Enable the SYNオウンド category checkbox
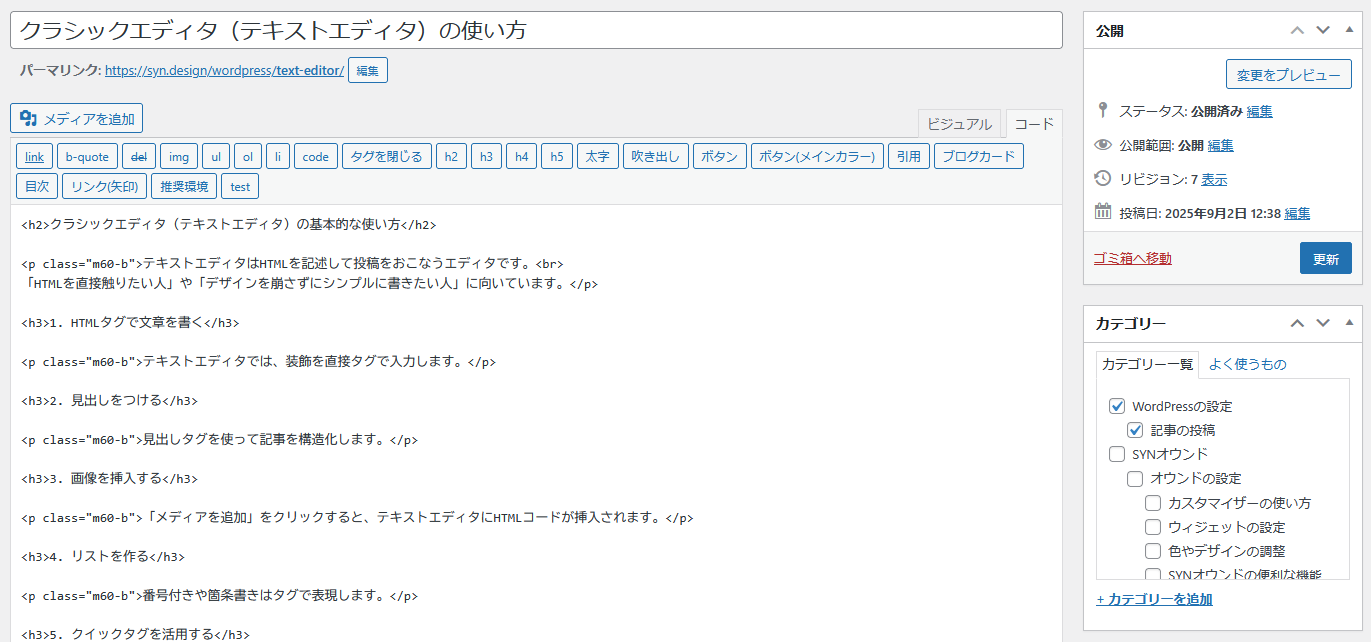Image resolution: width=1371 pixels, height=642 pixels. click(1116, 454)
